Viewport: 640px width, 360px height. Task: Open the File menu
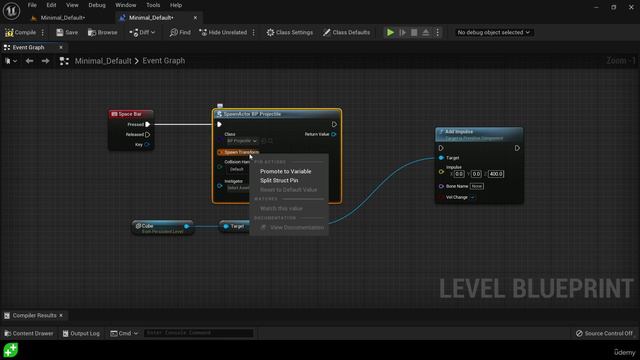[x=32, y=5]
